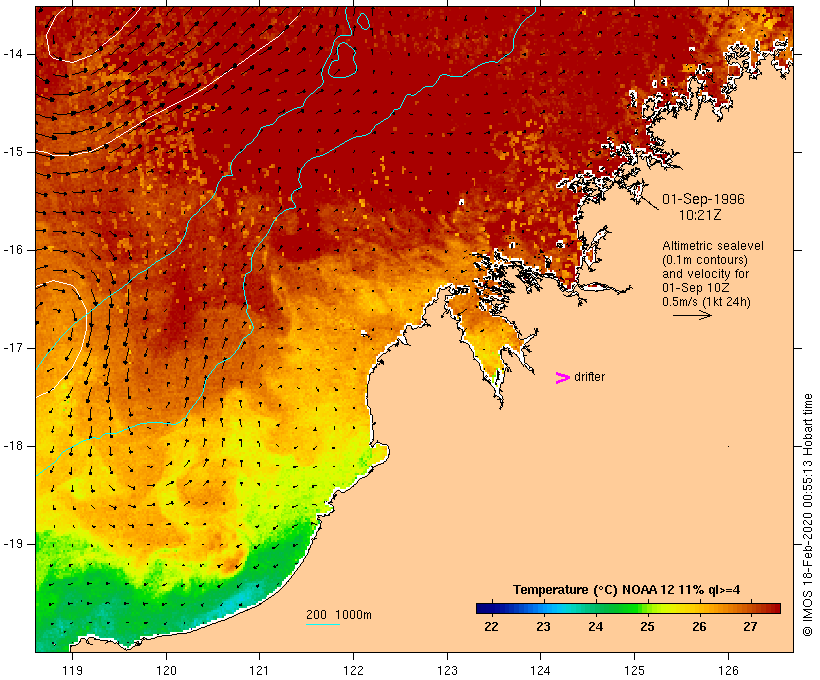Click the '(0.1m contours)' text line
This screenshot has width=820, height=680.
[705, 260]
